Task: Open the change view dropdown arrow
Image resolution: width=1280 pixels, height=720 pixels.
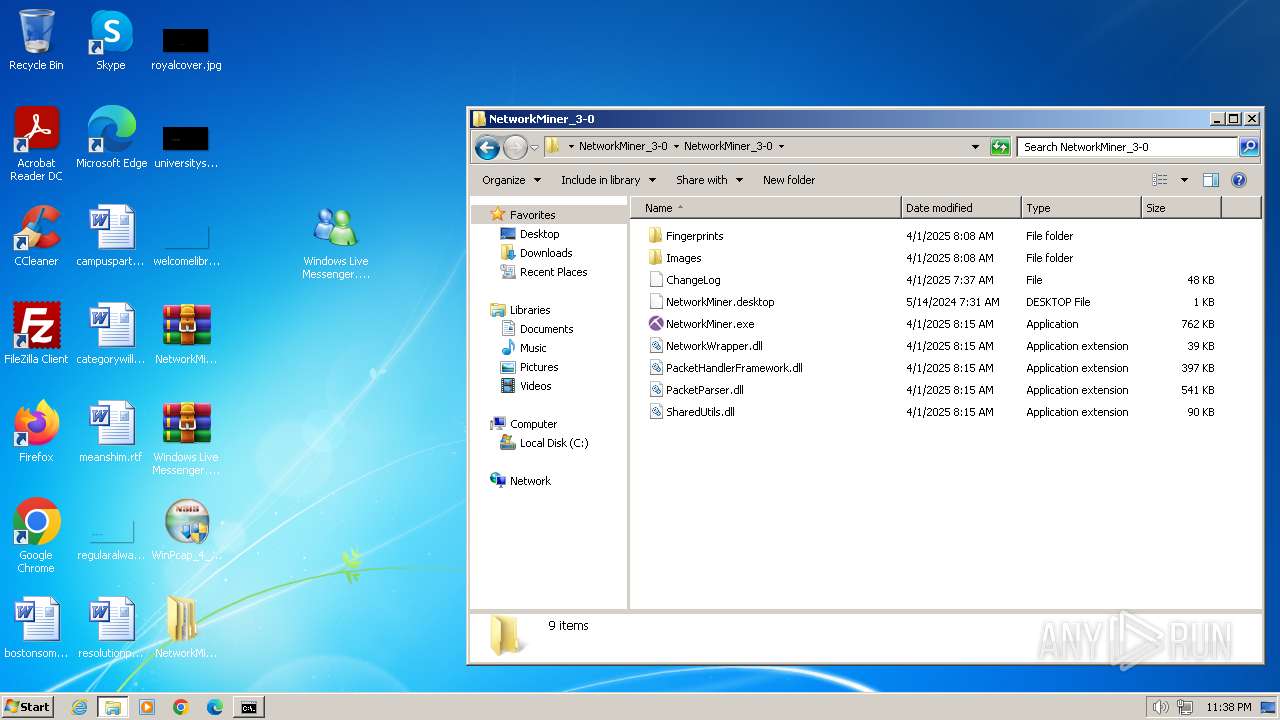Action: [x=1184, y=180]
